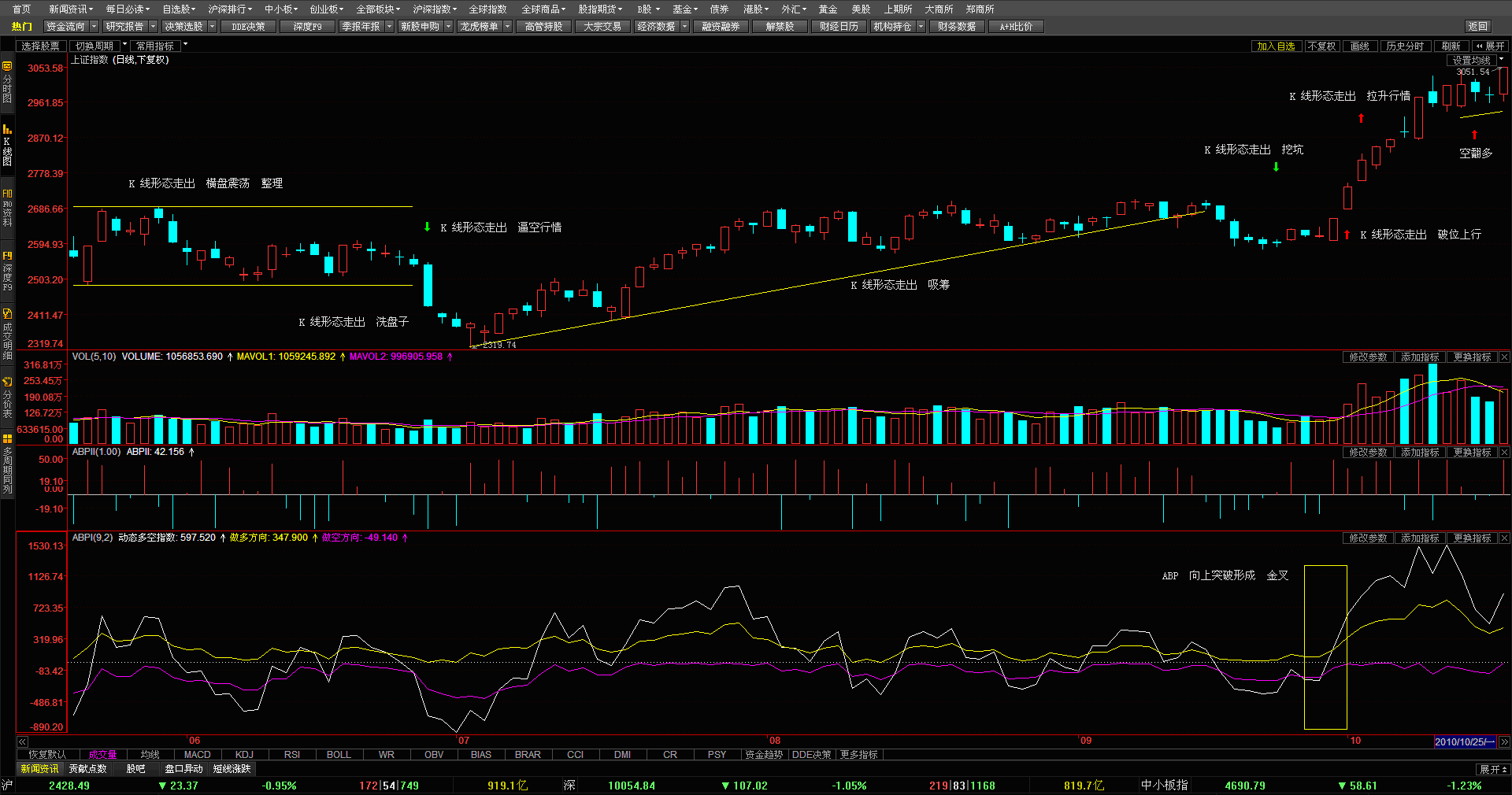Screen dimensions: 1512x795
Task: Click the 热门 label in toolbar
Action: coord(22,27)
